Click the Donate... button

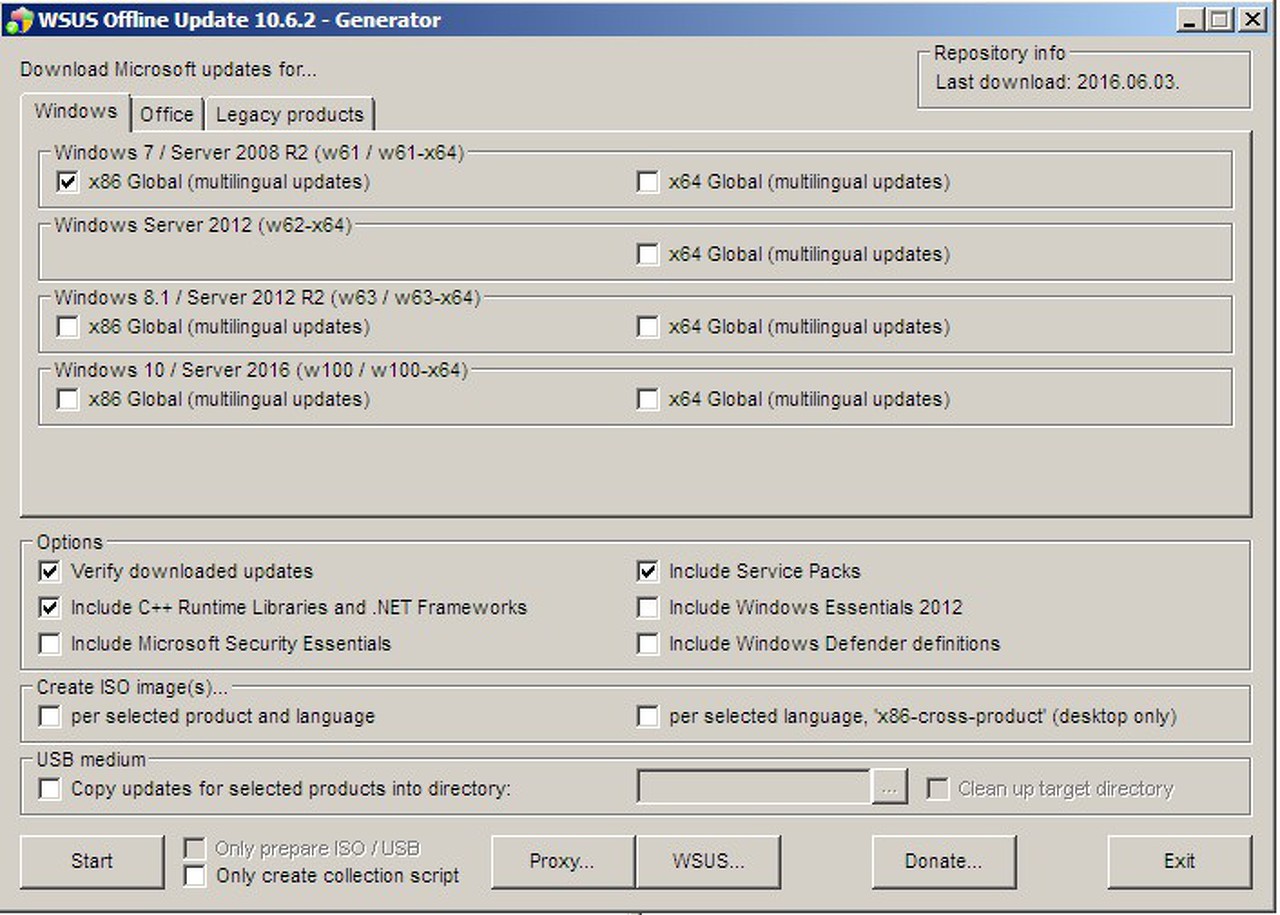[x=943, y=861]
